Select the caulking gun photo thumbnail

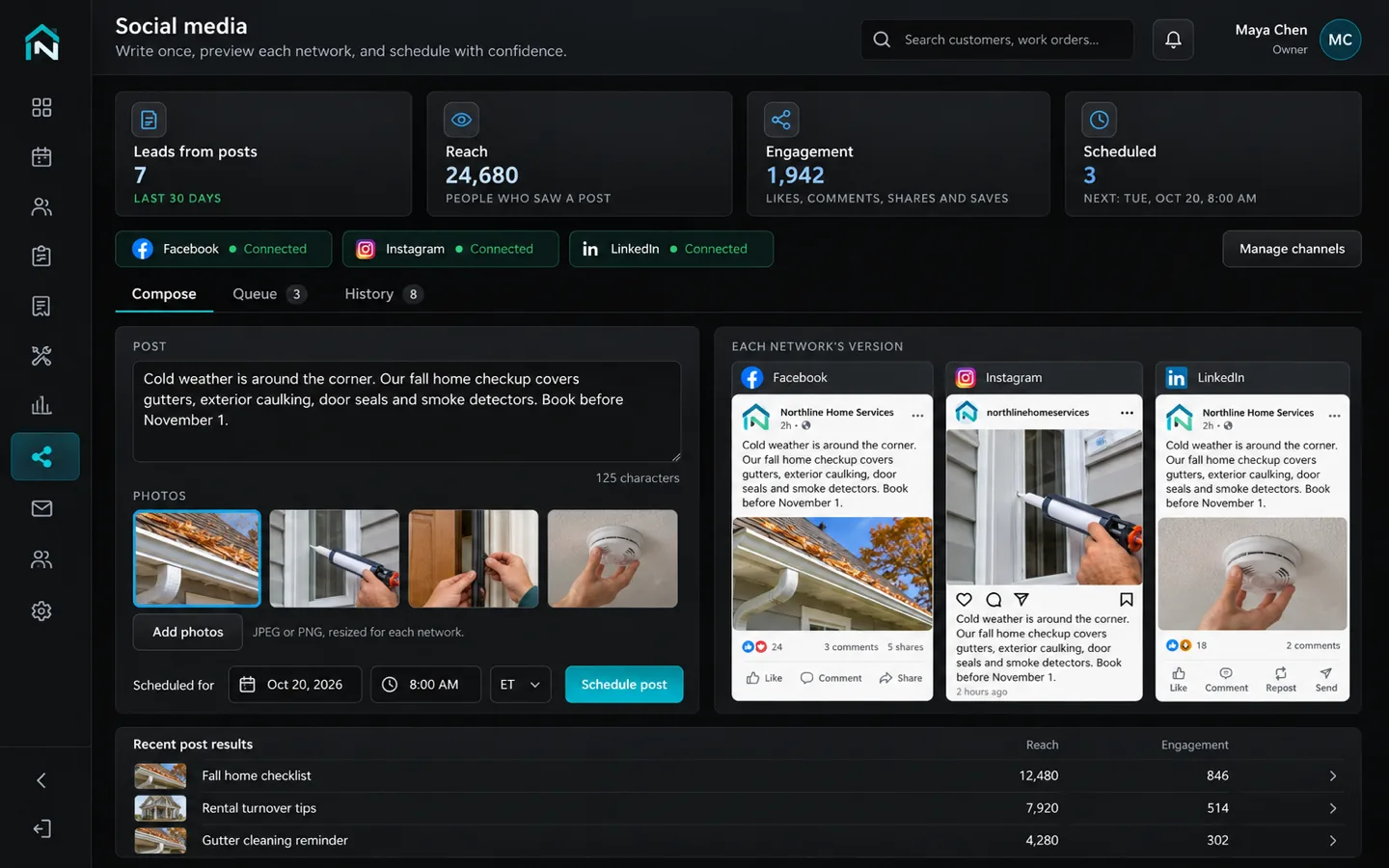click(x=335, y=558)
